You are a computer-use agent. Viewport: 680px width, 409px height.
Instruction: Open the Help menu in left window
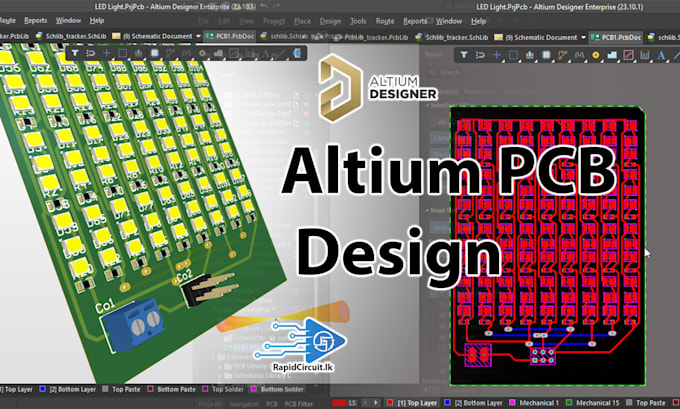(97, 20)
